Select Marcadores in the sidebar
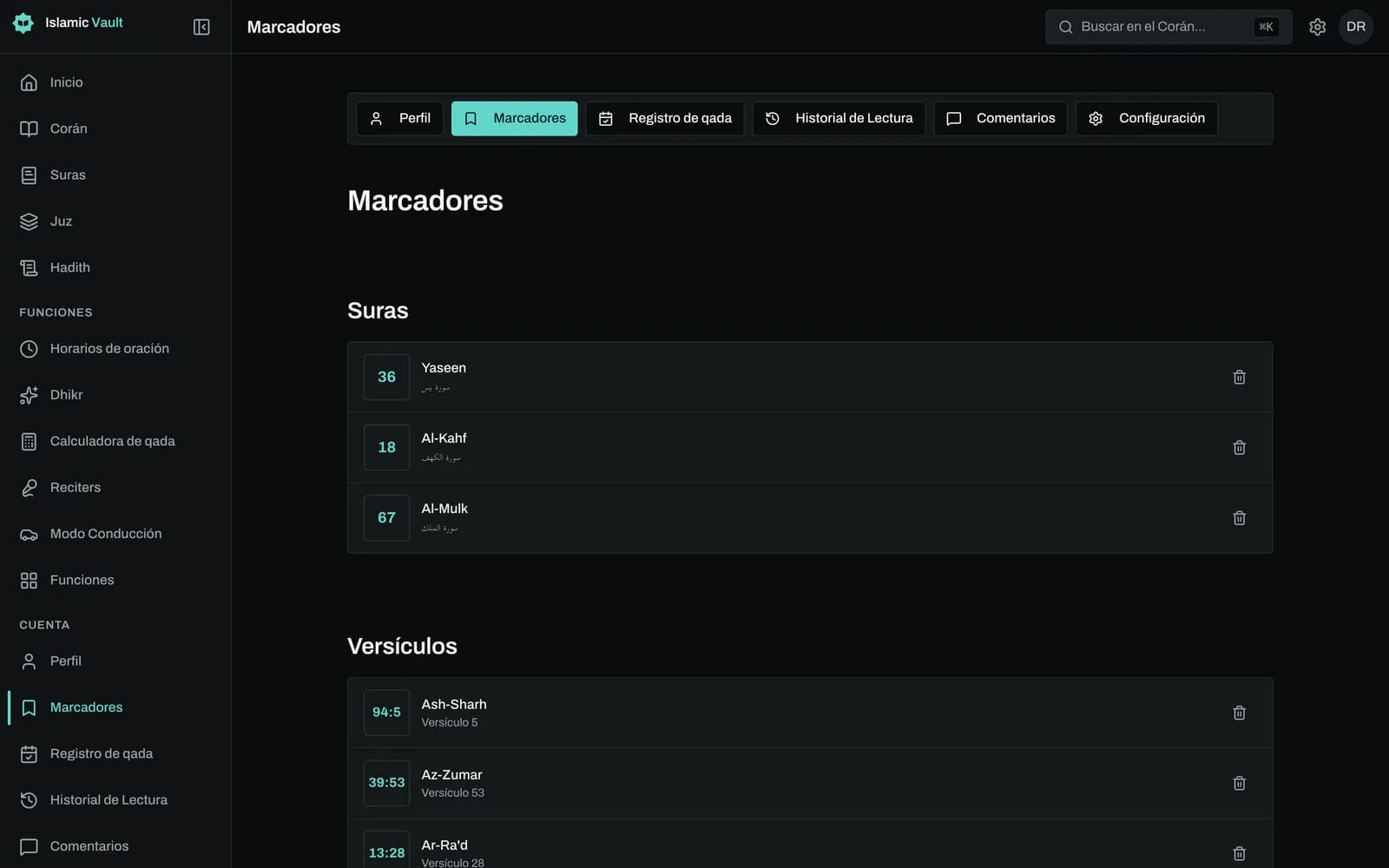Image resolution: width=1389 pixels, height=868 pixels. click(x=115, y=707)
